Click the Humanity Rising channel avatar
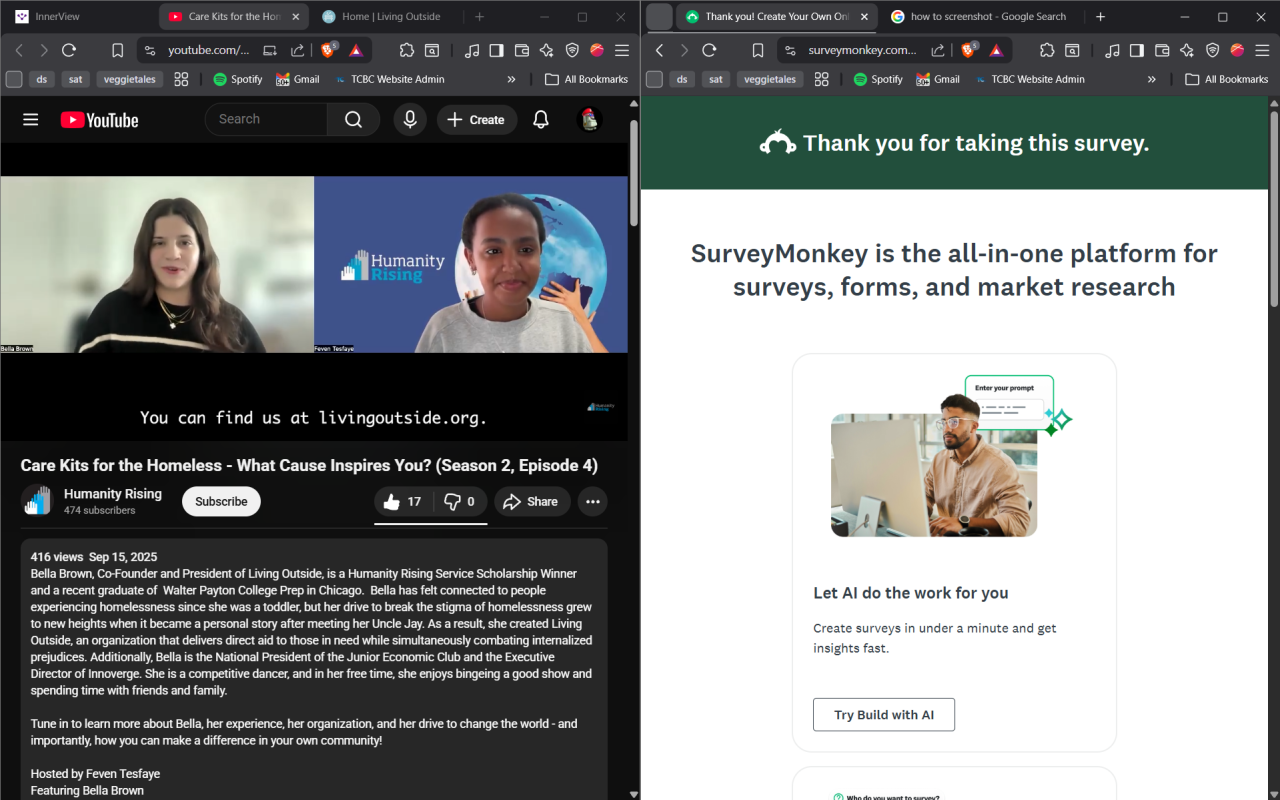The width and height of the screenshot is (1280, 800). click(x=37, y=501)
